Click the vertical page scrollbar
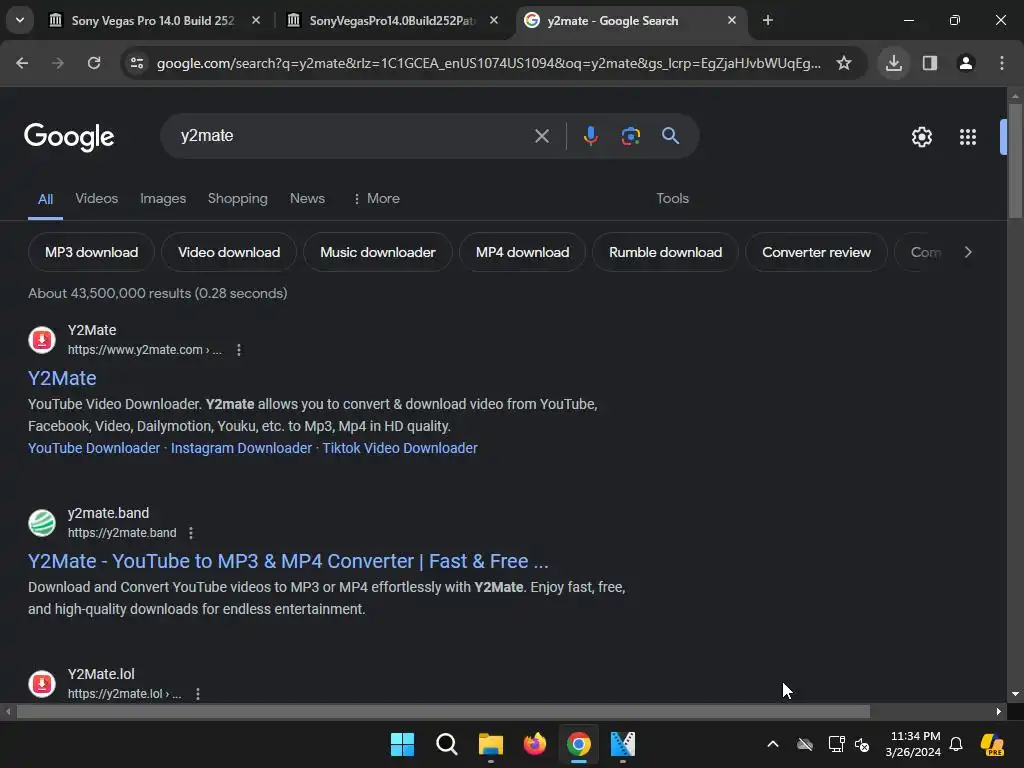The width and height of the screenshot is (1024, 768). (x=1015, y=160)
